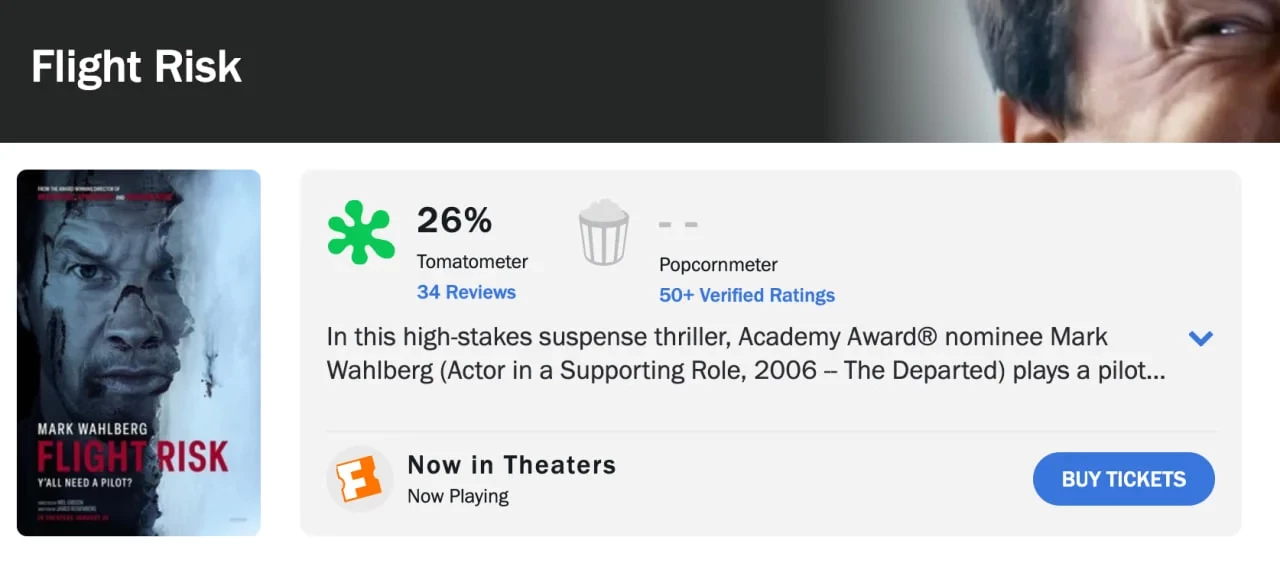Click the Now in Theaters heading
1280x579 pixels.
pyautogui.click(x=511, y=465)
